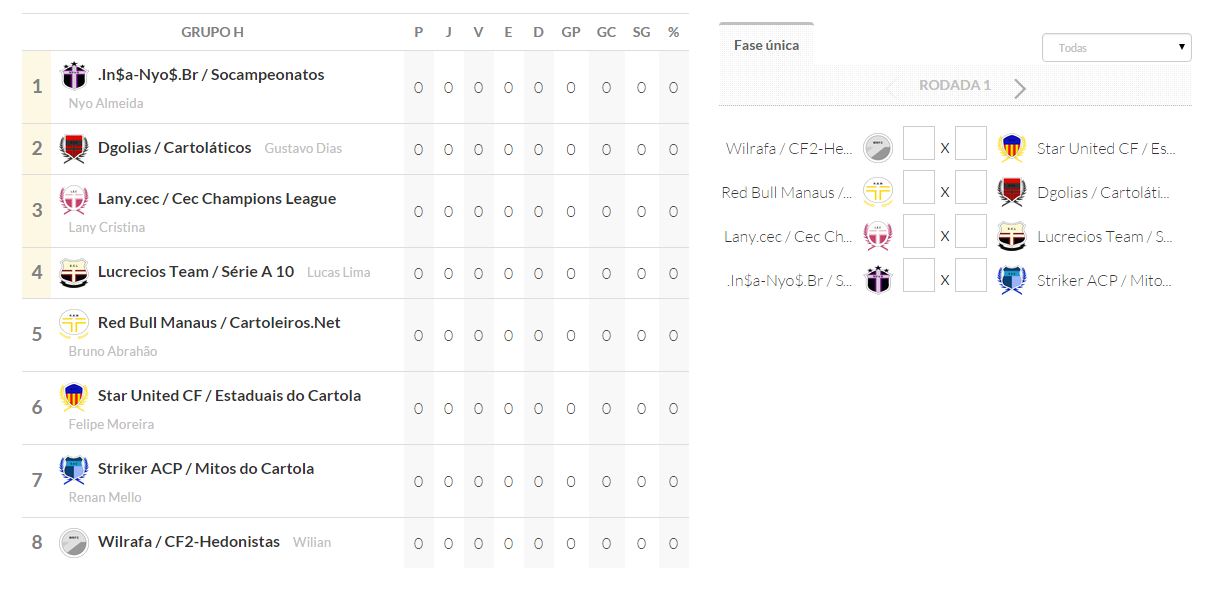The height and width of the screenshot is (592, 1231).
Task: Click Lucrecios Team crest in standings table
Action: click(74, 272)
